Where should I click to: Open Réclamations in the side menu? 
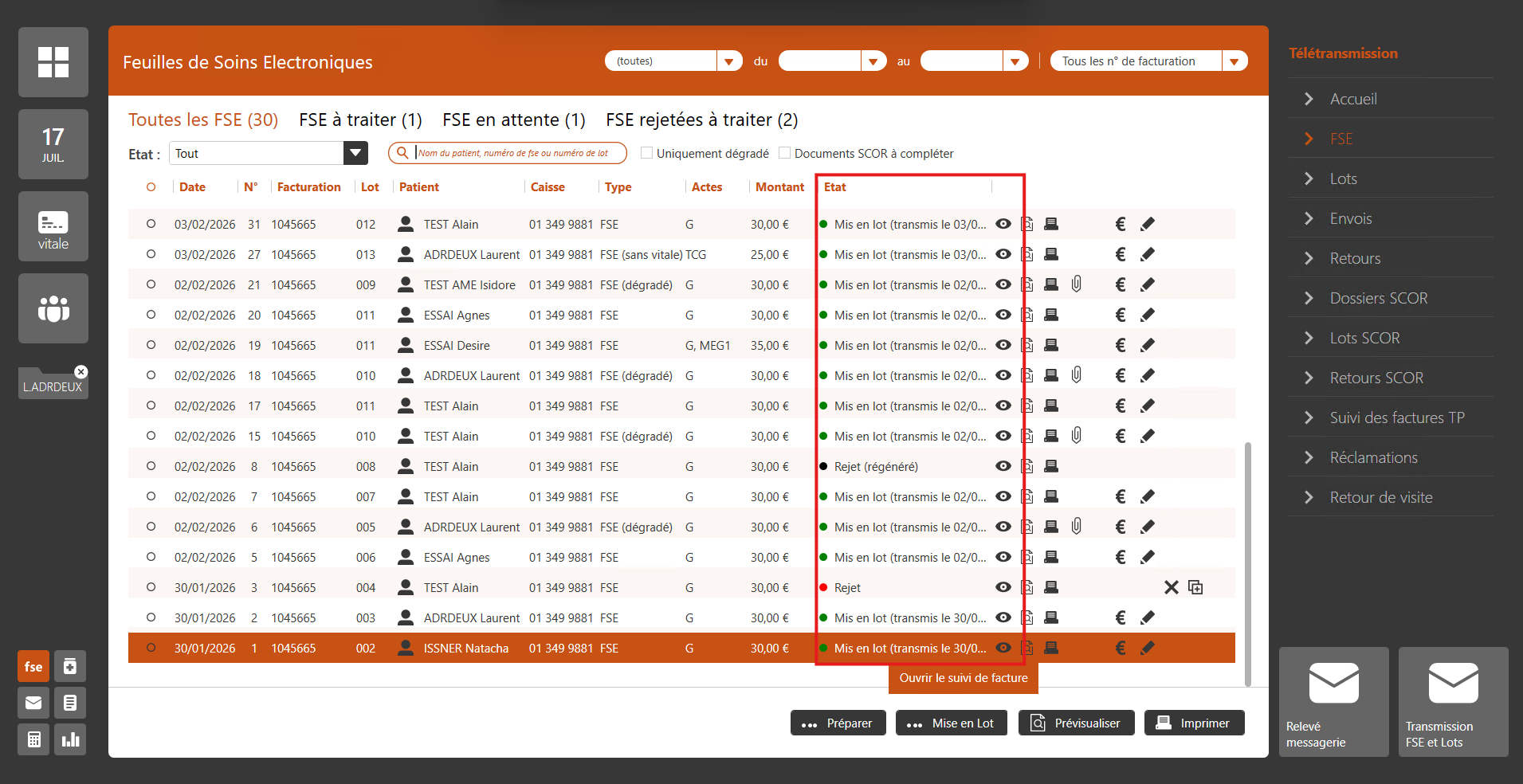(1373, 457)
